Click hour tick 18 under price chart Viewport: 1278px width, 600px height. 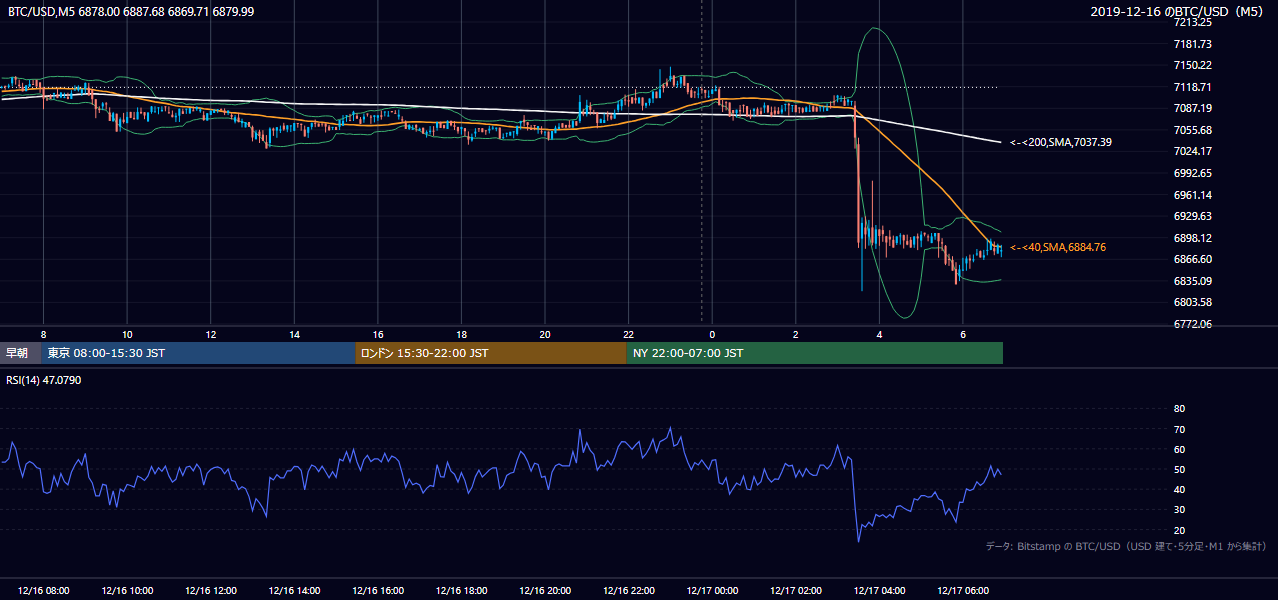461,334
